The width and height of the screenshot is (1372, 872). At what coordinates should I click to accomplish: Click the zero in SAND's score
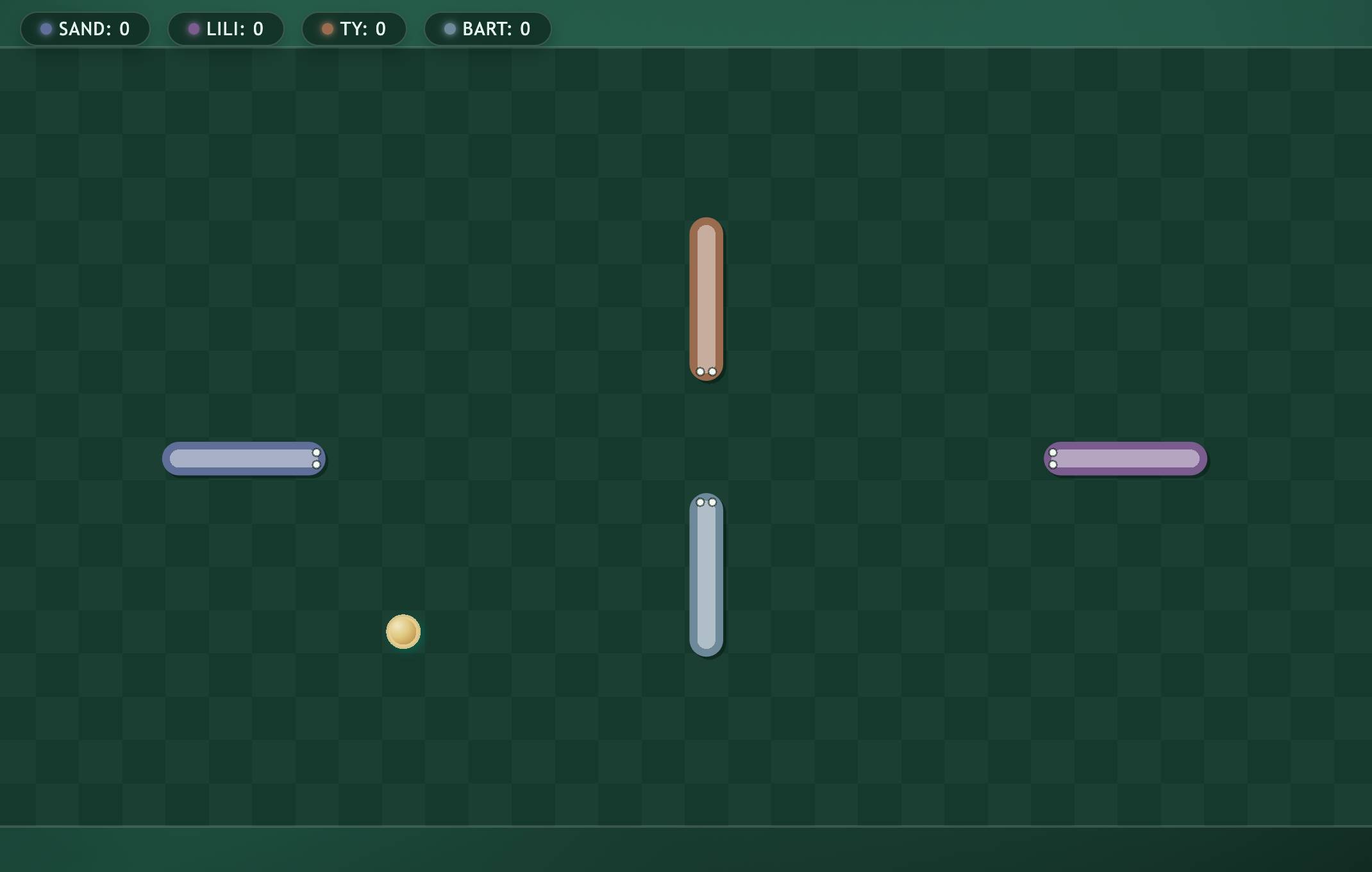point(123,28)
